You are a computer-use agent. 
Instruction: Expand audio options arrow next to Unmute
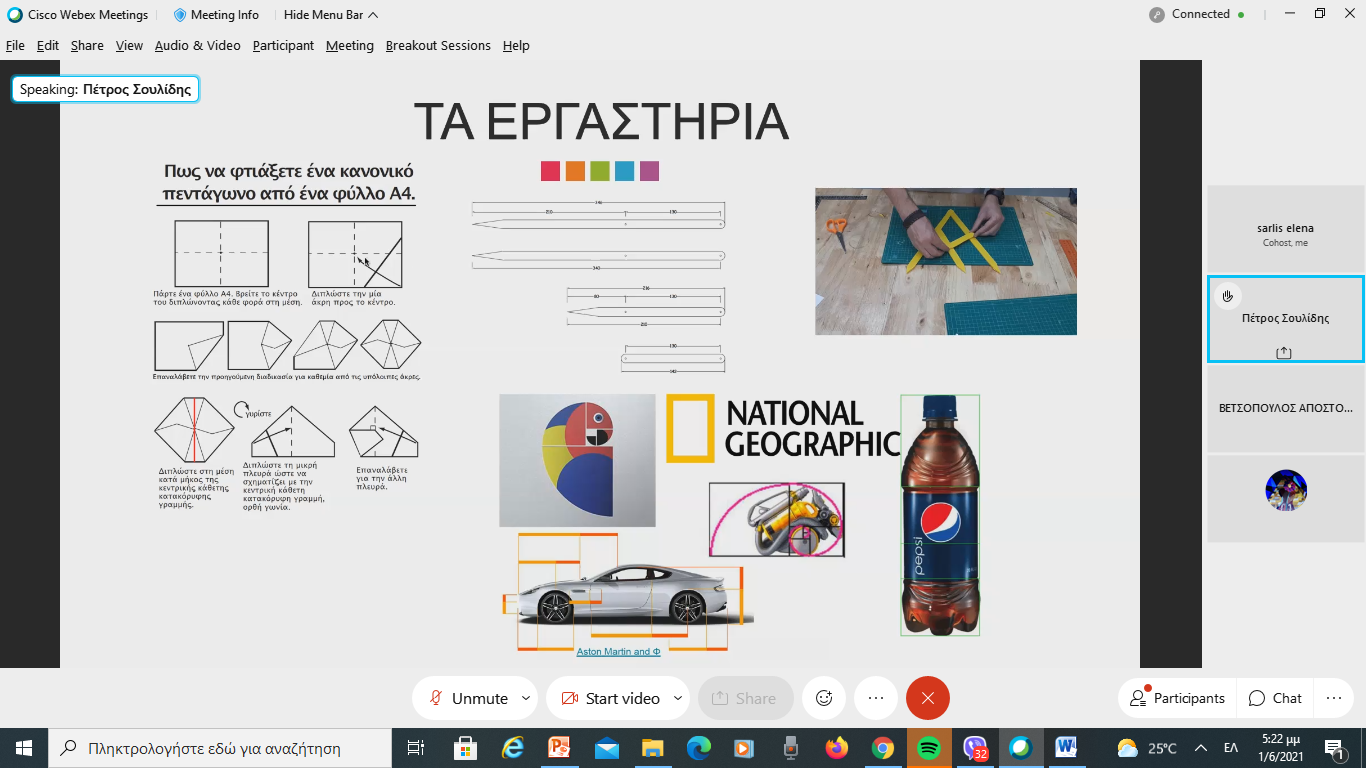tap(526, 698)
